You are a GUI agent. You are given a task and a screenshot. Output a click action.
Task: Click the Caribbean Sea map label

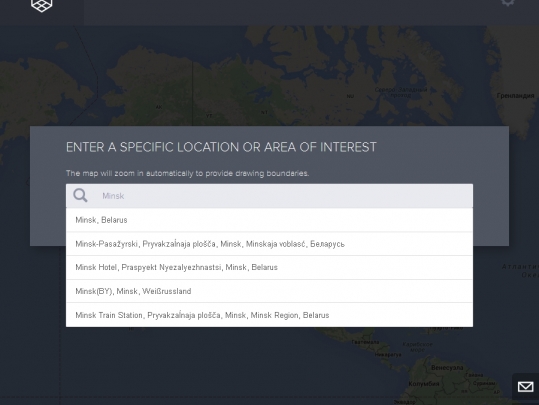click(417, 347)
